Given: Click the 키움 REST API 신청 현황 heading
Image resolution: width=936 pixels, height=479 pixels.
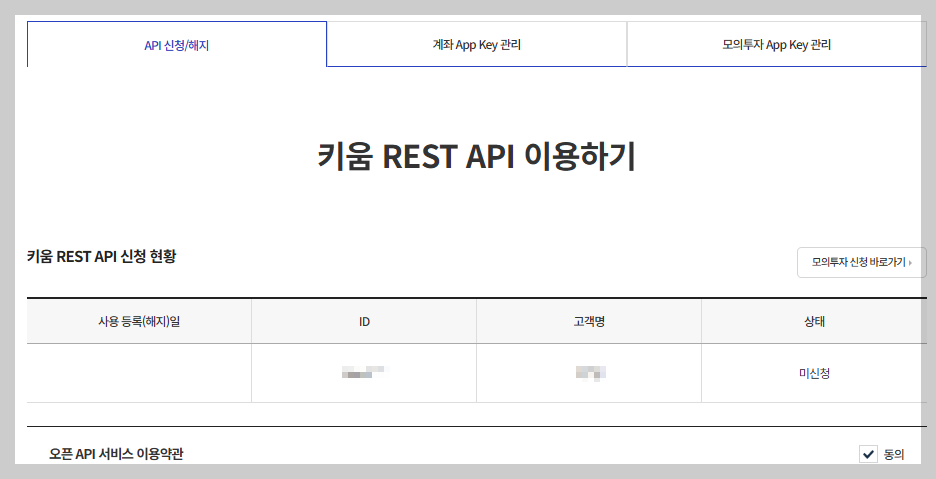Looking at the screenshot, I should [101, 256].
